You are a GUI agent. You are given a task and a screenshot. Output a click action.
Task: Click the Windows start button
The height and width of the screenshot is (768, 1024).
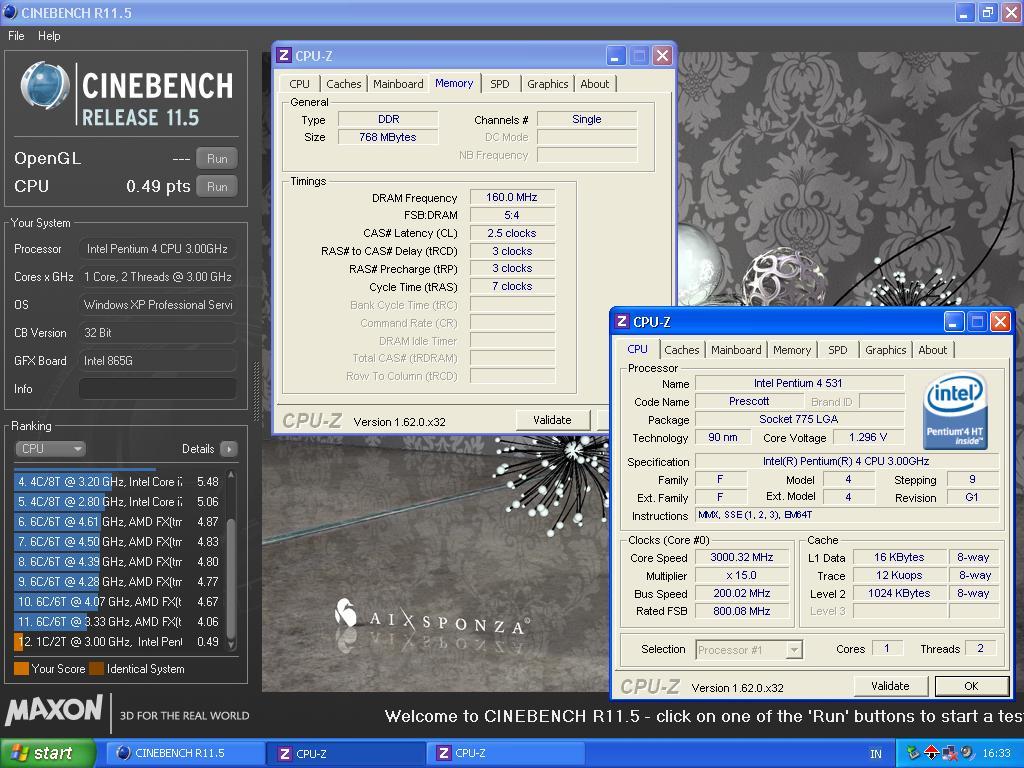click(x=47, y=753)
